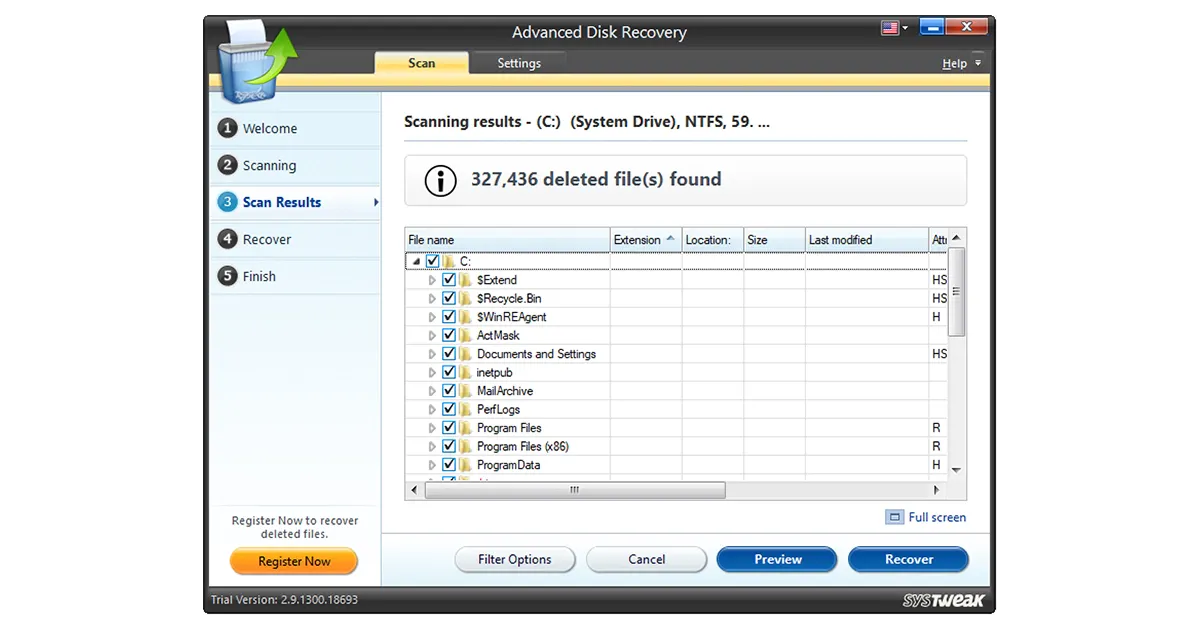The width and height of the screenshot is (1200, 630).
Task: Uncheck the Program Files (x86) checkbox
Action: (449, 446)
